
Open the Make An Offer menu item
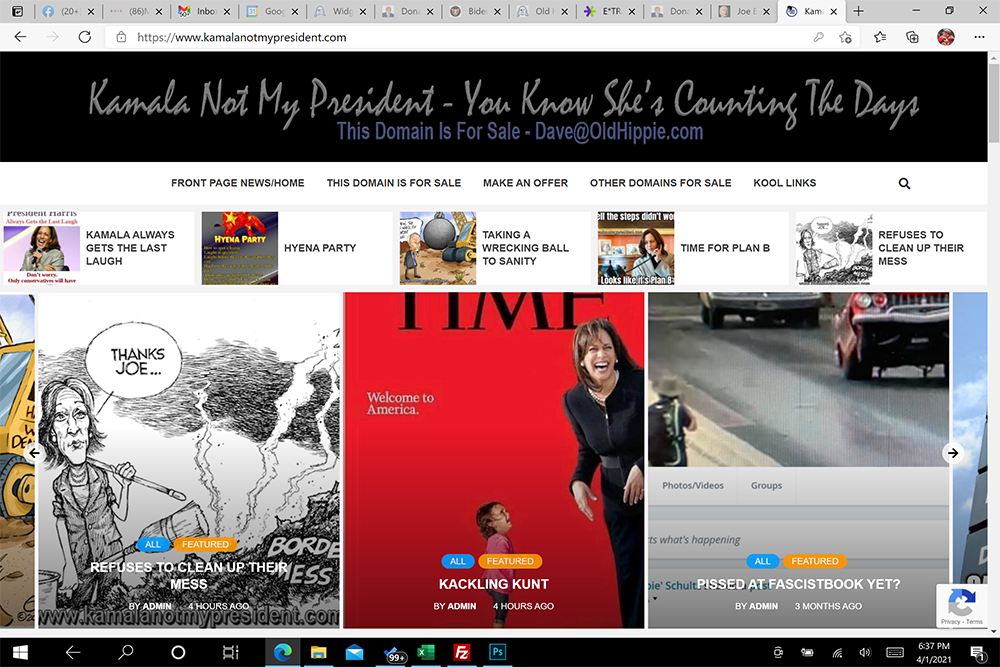click(x=525, y=183)
